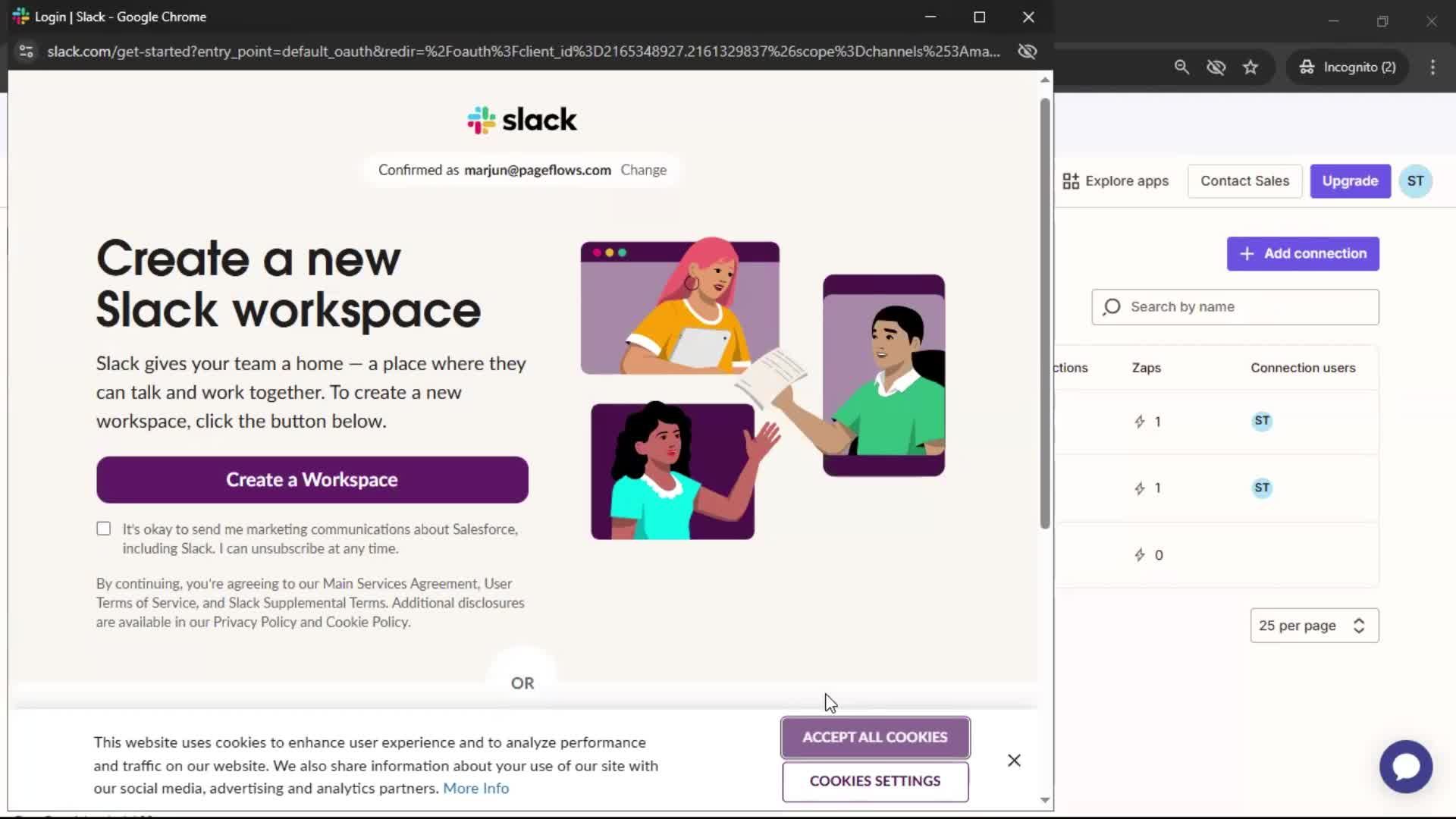Minimize the Slack login popup window
The image size is (1456, 819).
[930, 17]
